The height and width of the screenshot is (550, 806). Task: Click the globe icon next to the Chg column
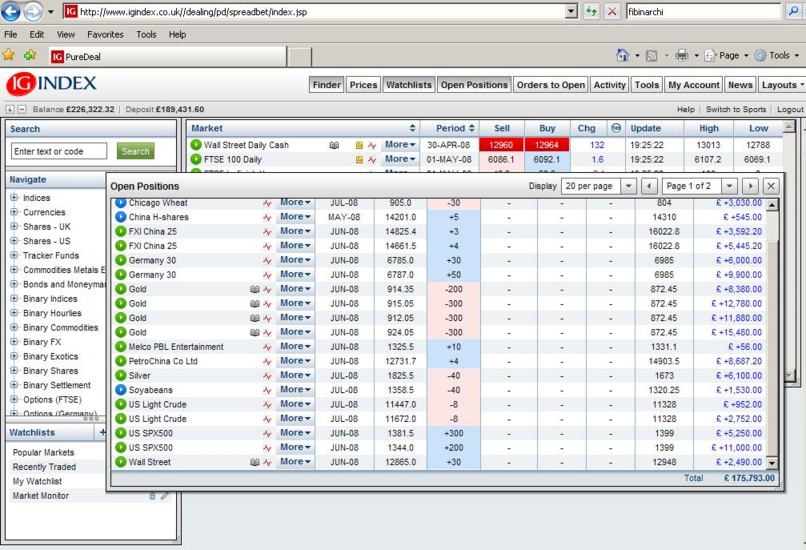click(616, 127)
